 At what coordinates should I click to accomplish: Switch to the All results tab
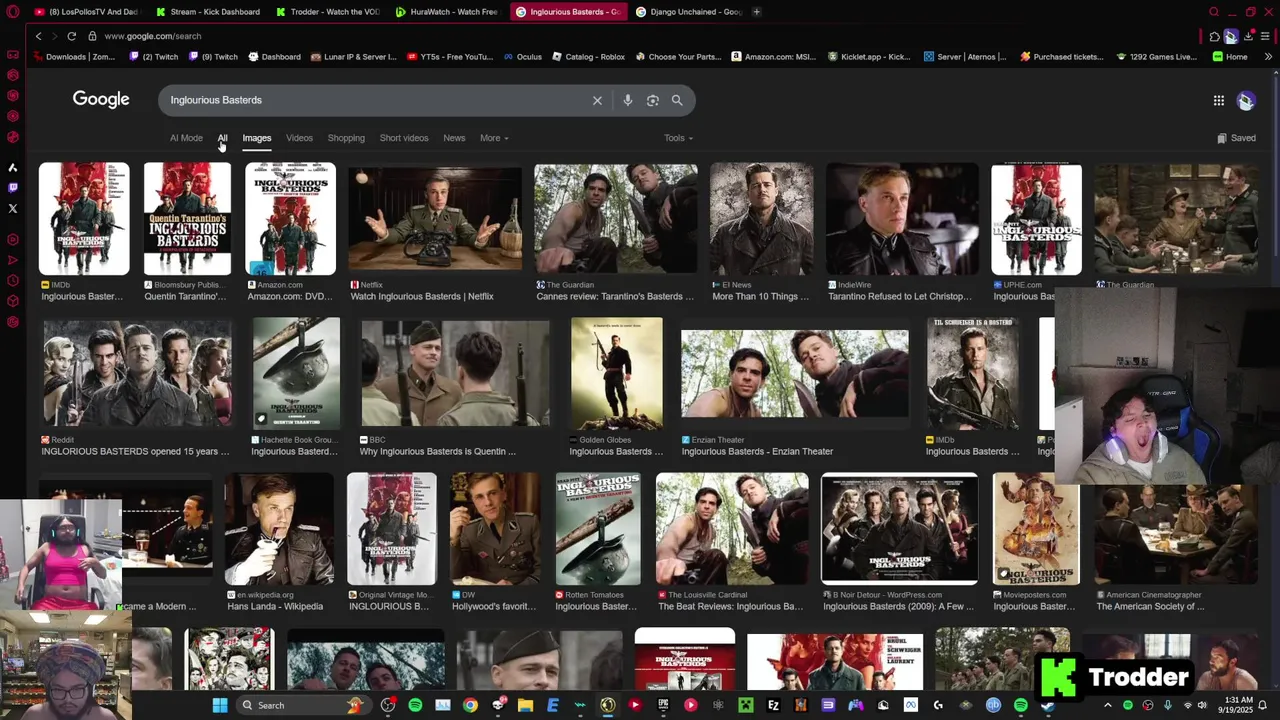tap(222, 138)
